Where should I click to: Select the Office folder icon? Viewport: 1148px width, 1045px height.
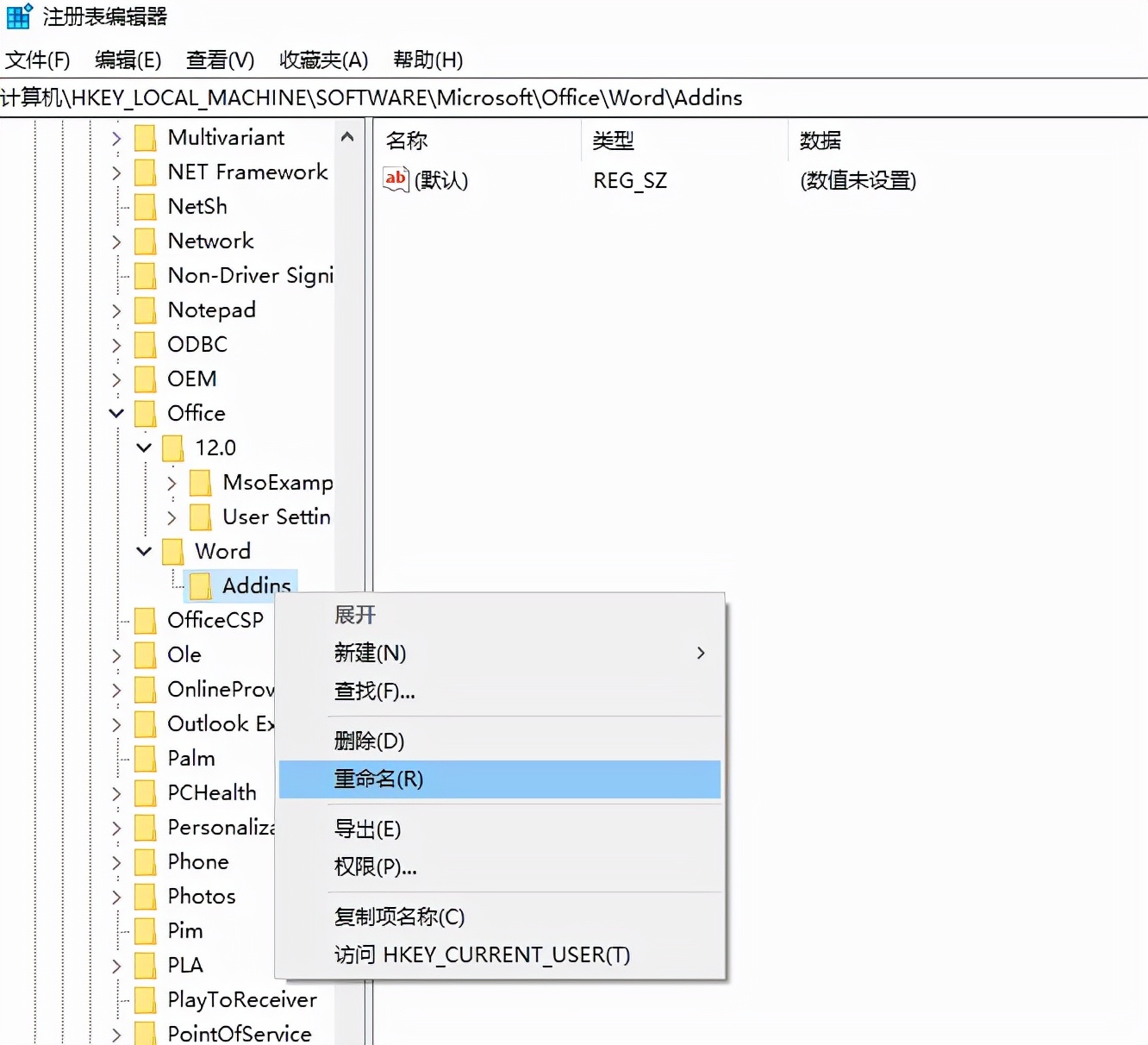click(146, 414)
